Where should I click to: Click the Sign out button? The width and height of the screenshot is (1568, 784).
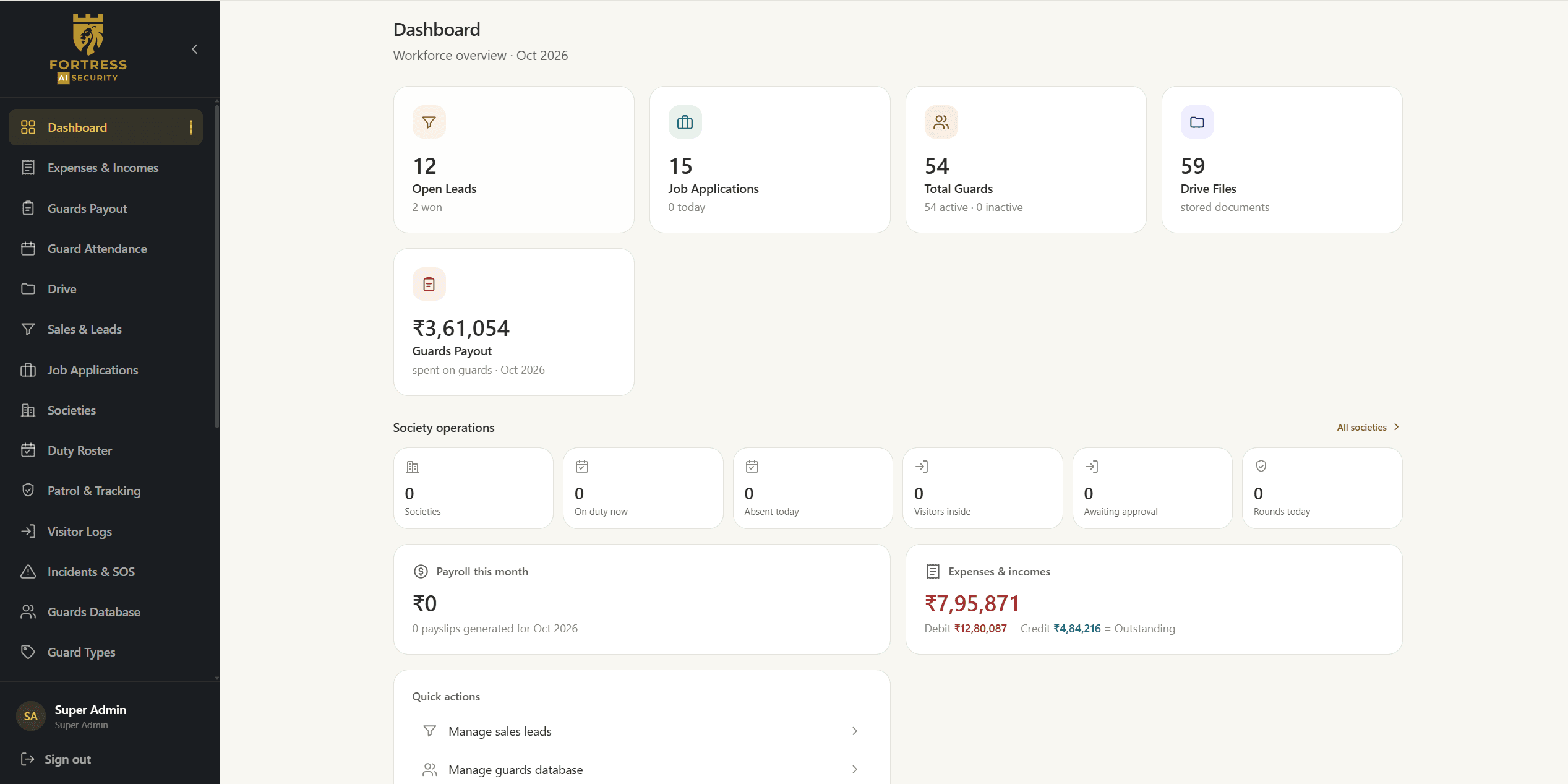click(x=56, y=759)
